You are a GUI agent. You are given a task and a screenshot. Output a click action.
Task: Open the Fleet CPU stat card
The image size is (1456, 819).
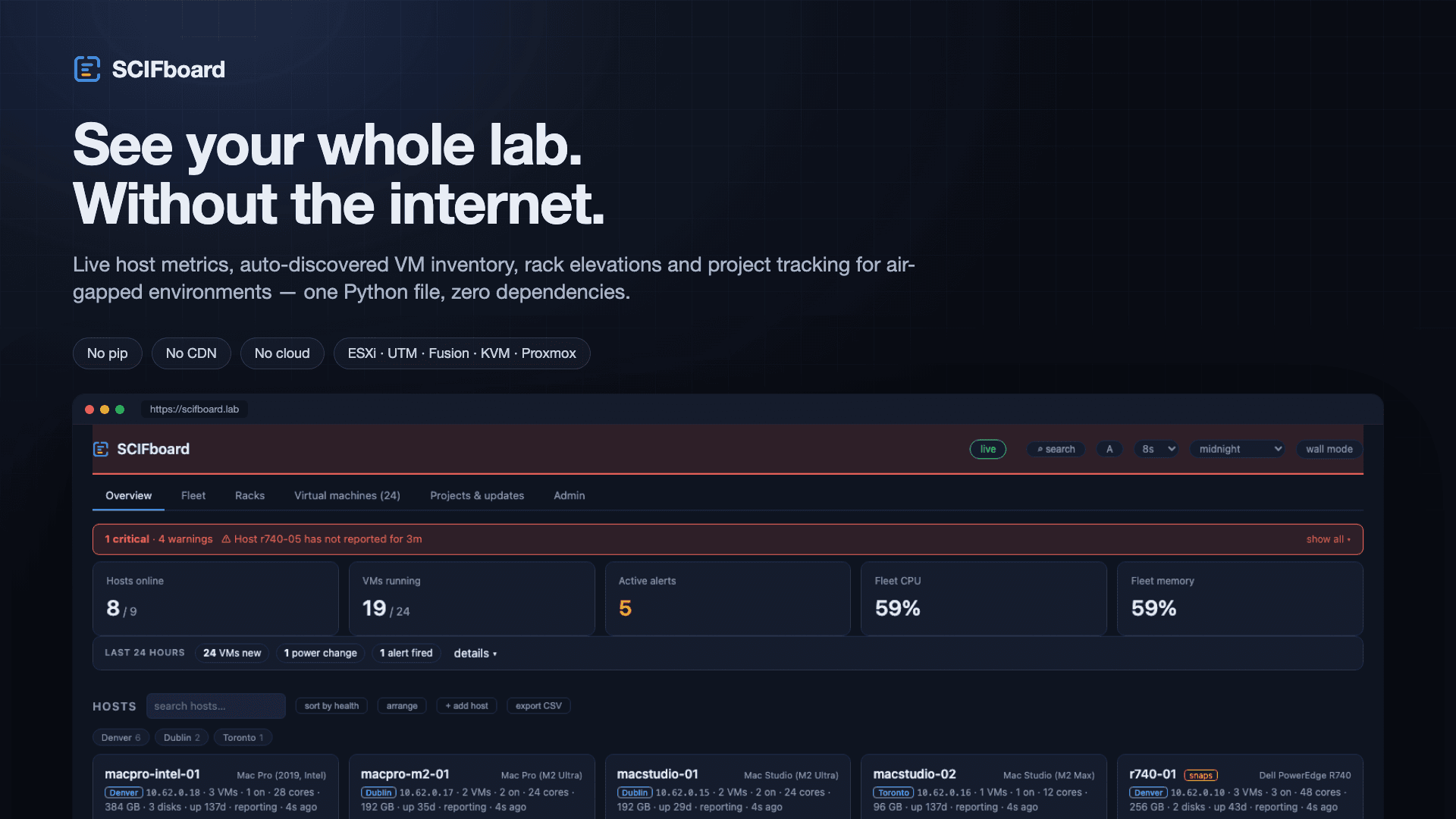point(984,598)
